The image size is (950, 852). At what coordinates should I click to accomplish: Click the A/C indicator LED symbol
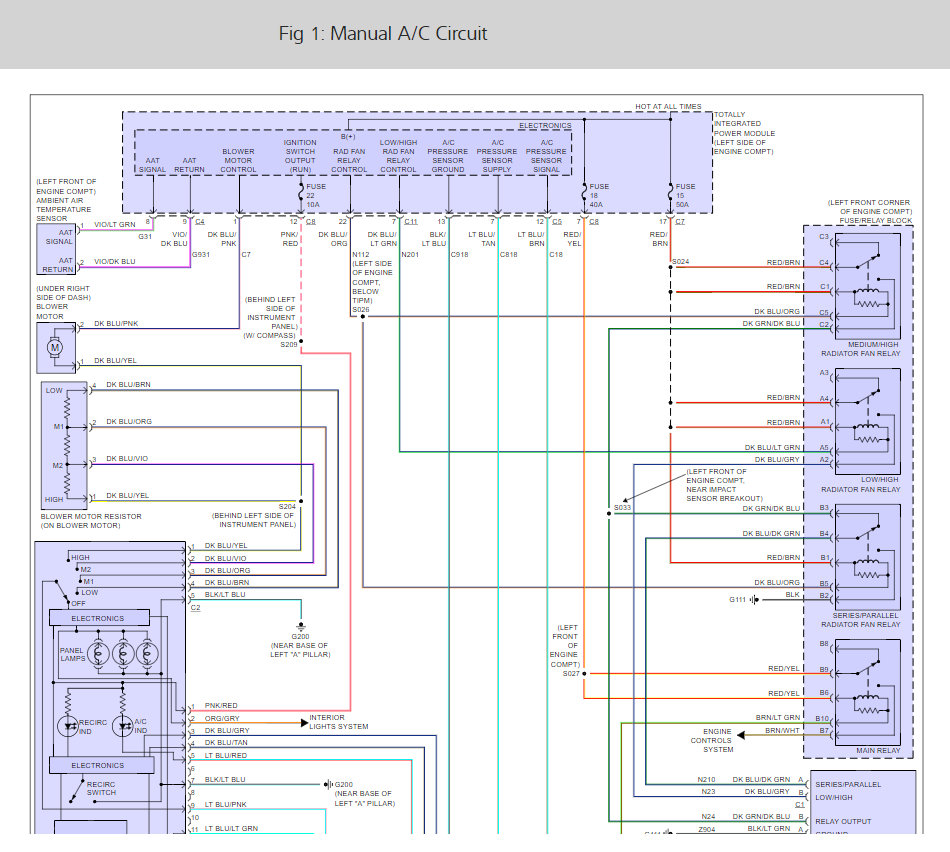tap(123, 725)
